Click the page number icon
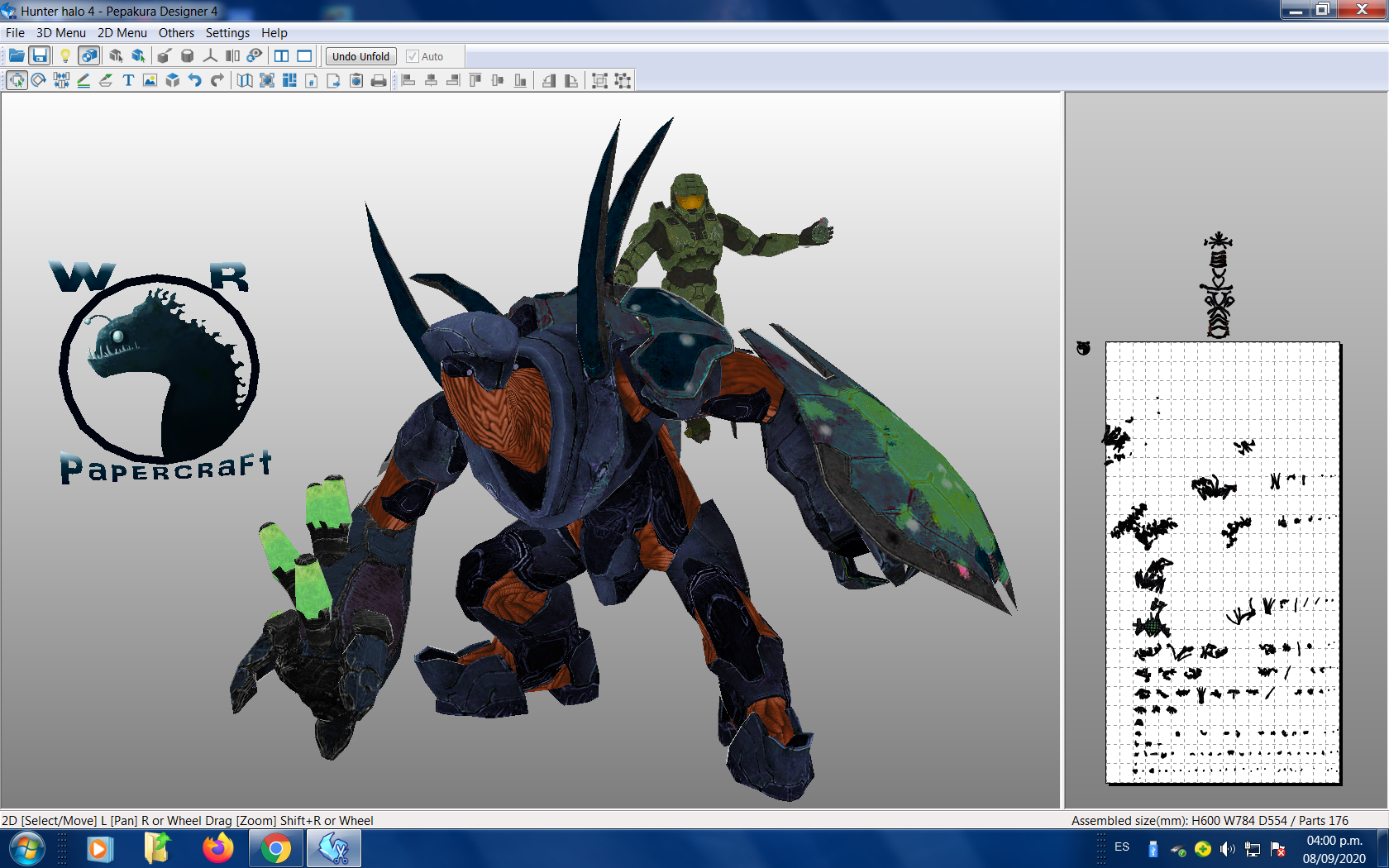 click(312, 80)
